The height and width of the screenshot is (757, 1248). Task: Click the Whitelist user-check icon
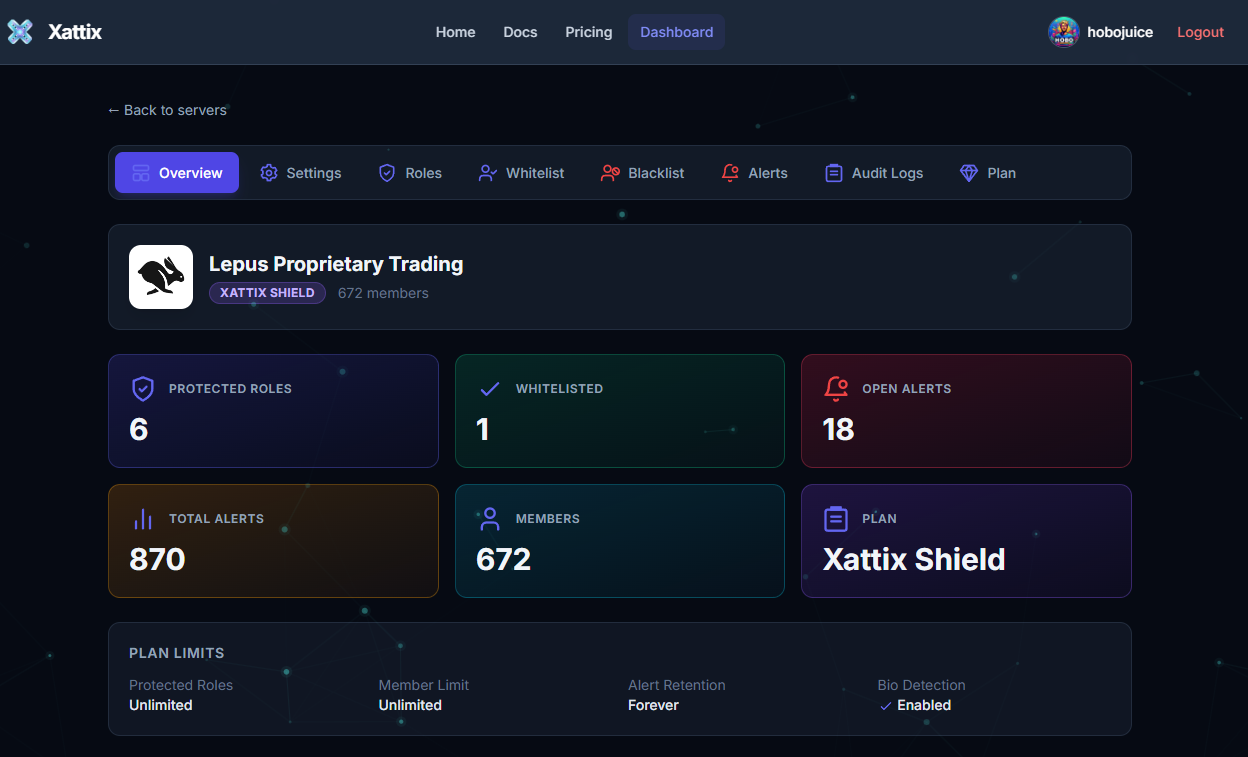click(x=488, y=173)
